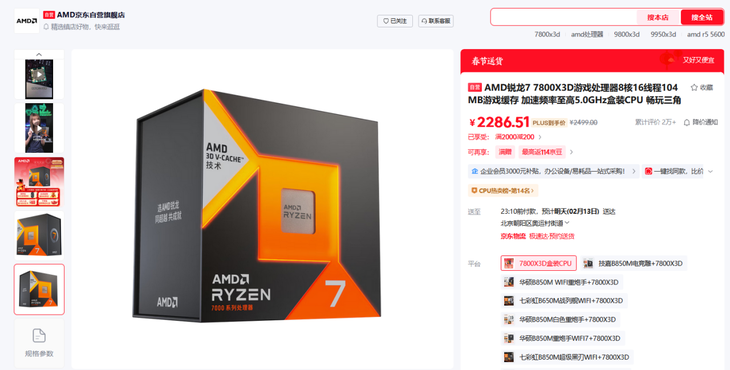Open the 9800x3d suggested search link
The height and width of the screenshot is (370, 730).
coord(627,34)
